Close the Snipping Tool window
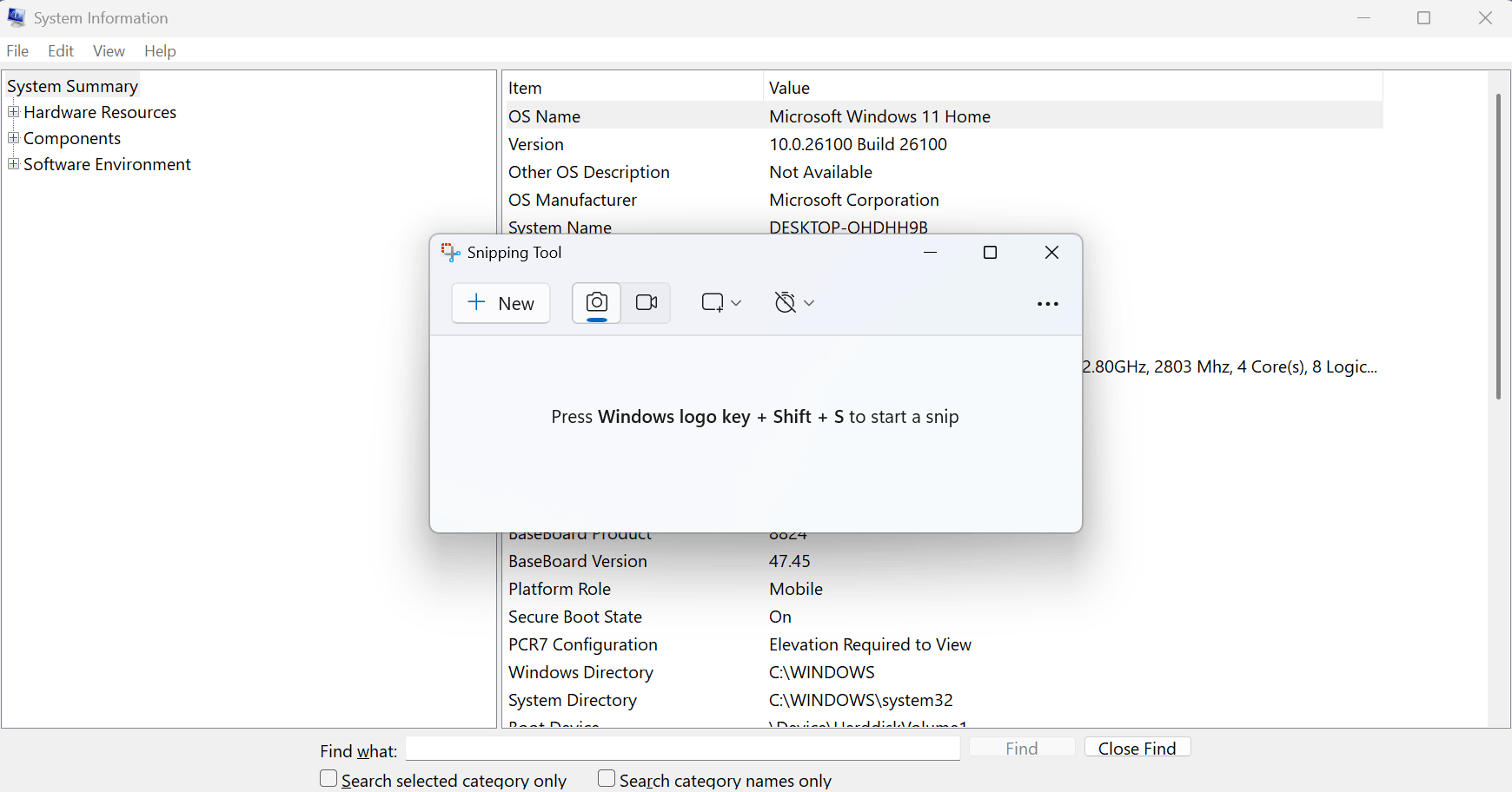The image size is (1512, 792). click(1051, 253)
